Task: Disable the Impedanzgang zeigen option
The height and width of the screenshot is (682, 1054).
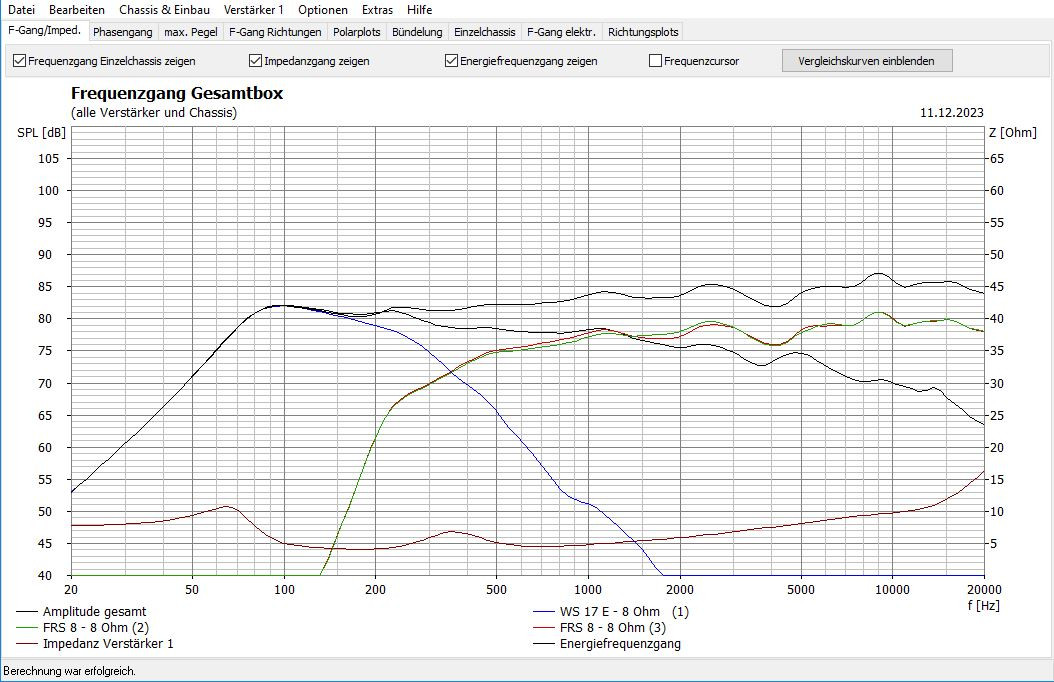Action: [256, 60]
